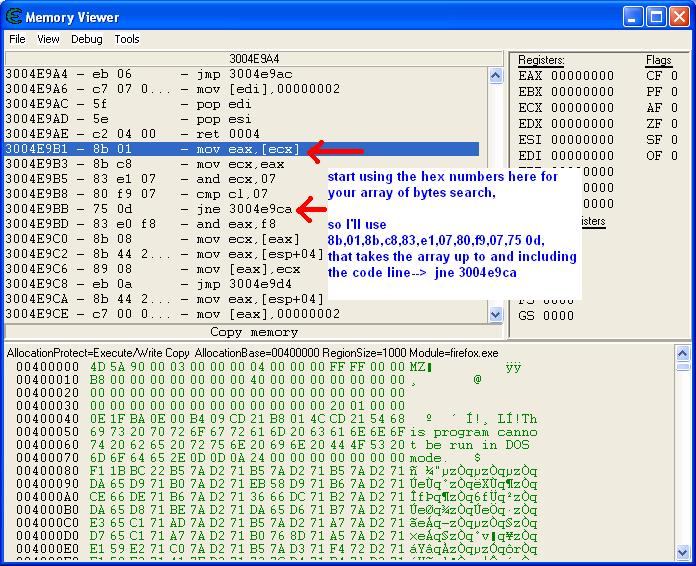Click the EAX register value
Image resolution: width=696 pixels, height=566 pixels.
click(582, 76)
